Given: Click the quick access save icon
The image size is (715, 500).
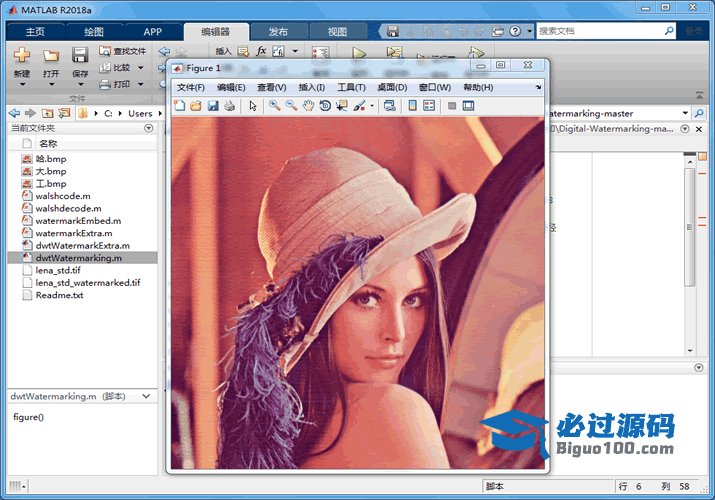Looking at the screenshot, I should 393,31.
